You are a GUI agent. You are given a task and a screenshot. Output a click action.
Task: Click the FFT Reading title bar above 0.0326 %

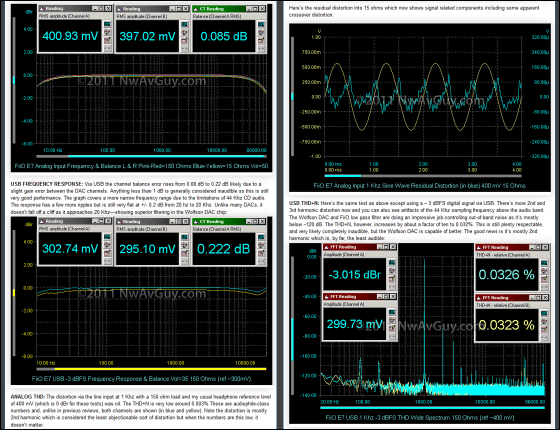pyautogui.click(x=512, y=247)
